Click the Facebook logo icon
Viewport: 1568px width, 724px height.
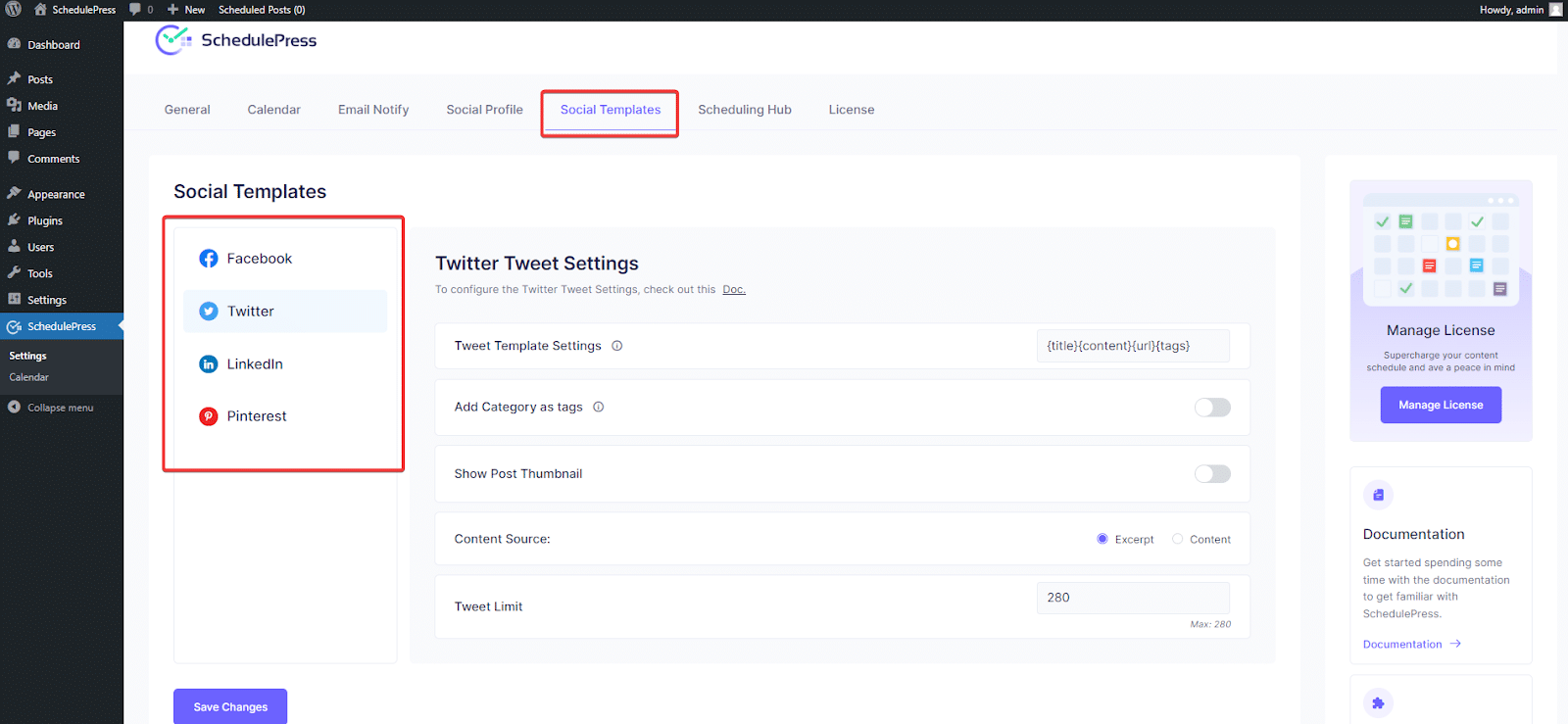click(209, 259)
